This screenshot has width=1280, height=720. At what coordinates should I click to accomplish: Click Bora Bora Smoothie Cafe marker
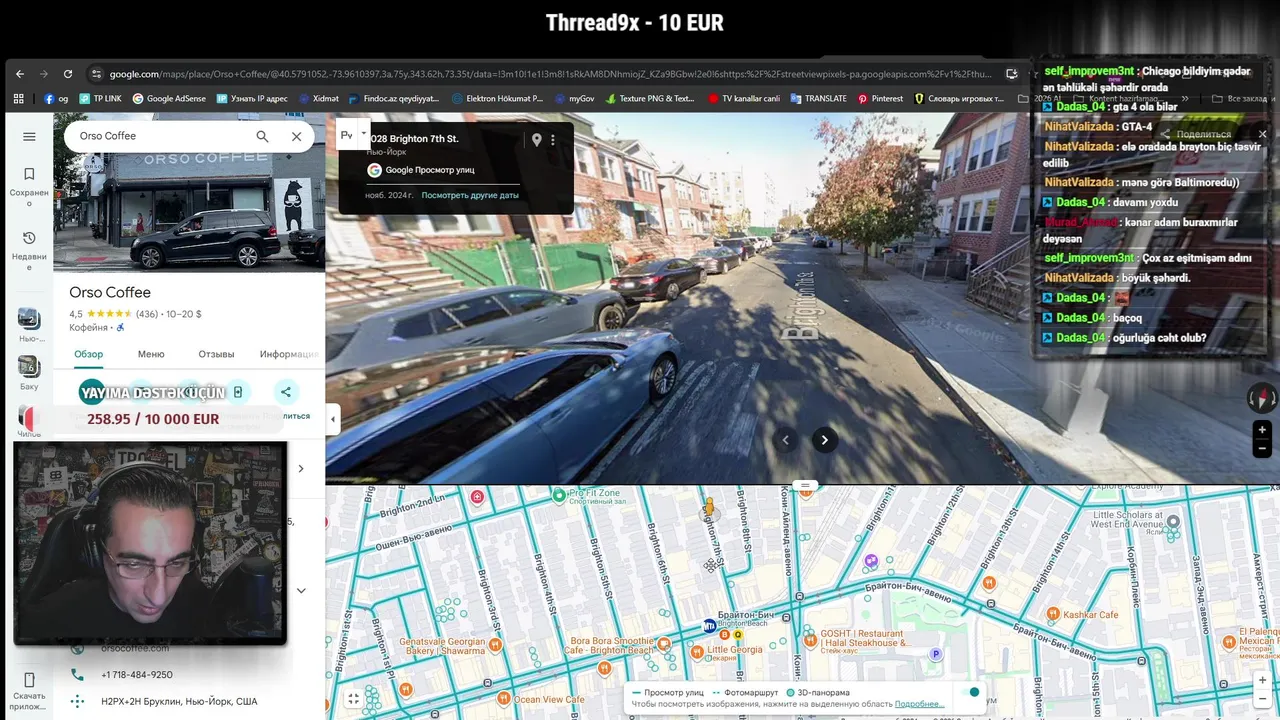[666, 646]
